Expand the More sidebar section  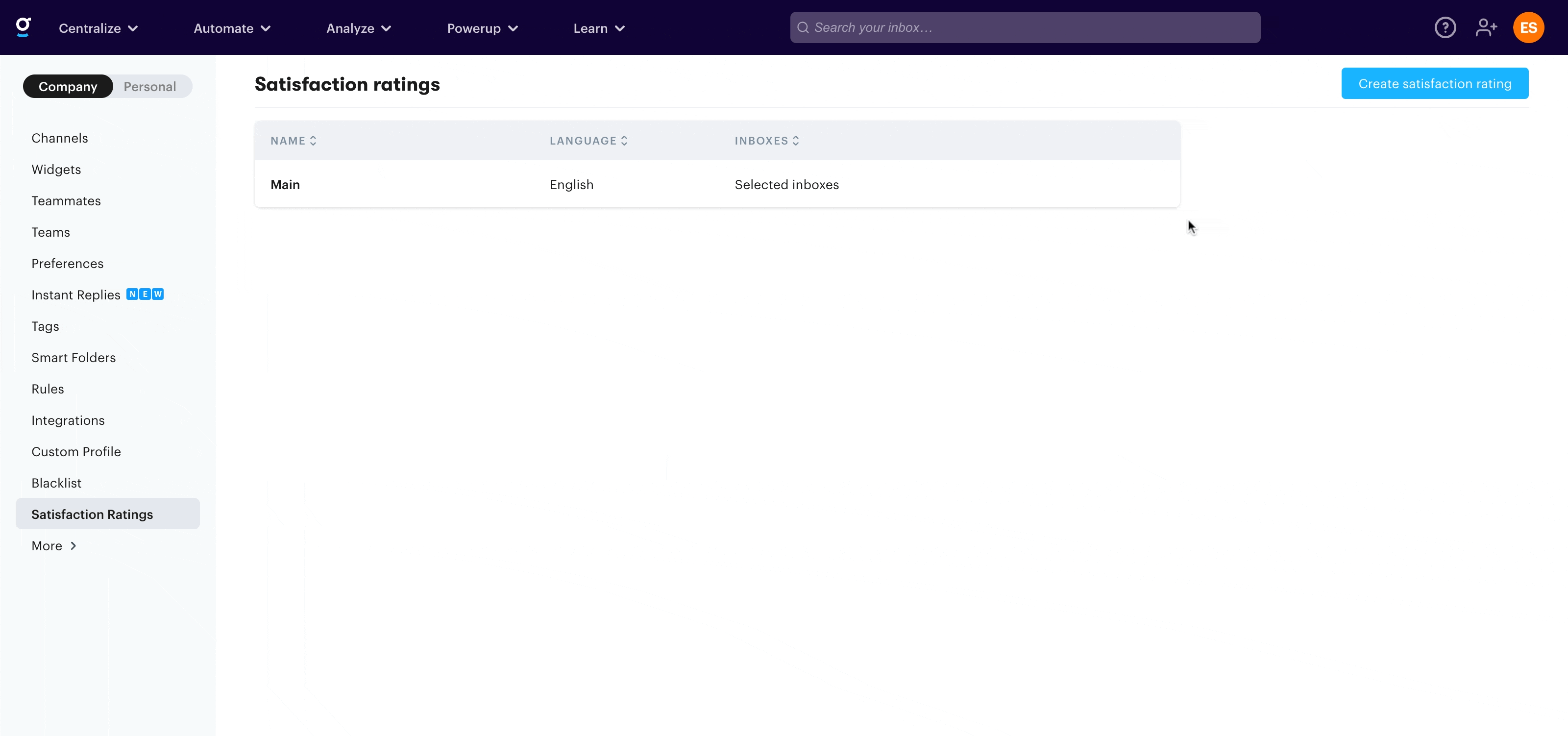click(x=53, y=545)
